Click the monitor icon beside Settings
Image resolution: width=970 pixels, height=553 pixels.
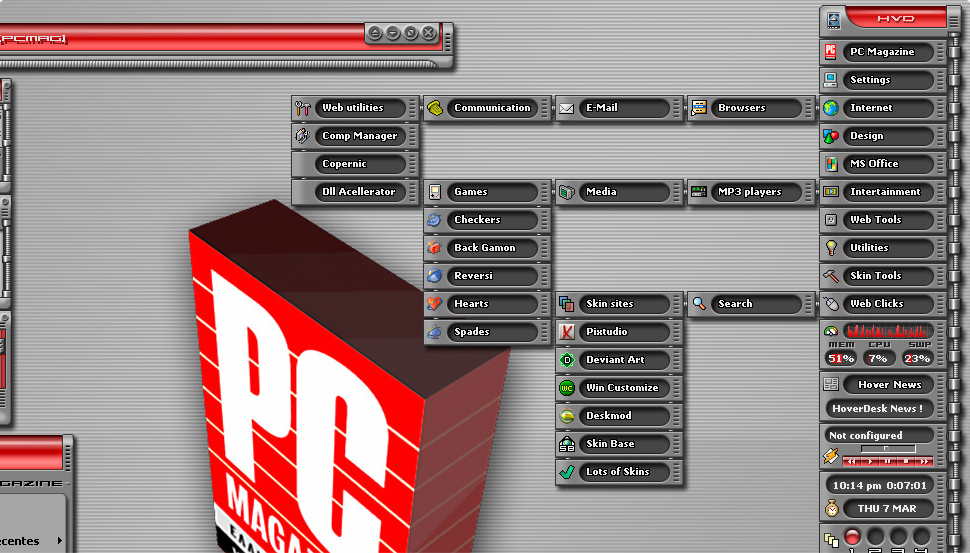(830, 80)
